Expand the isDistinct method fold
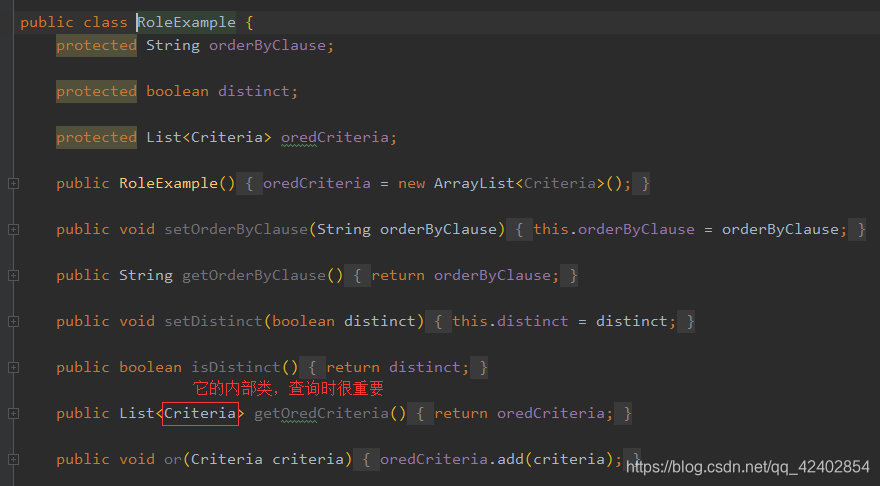This screenshot has height=486, width=880. pos(13,368)
